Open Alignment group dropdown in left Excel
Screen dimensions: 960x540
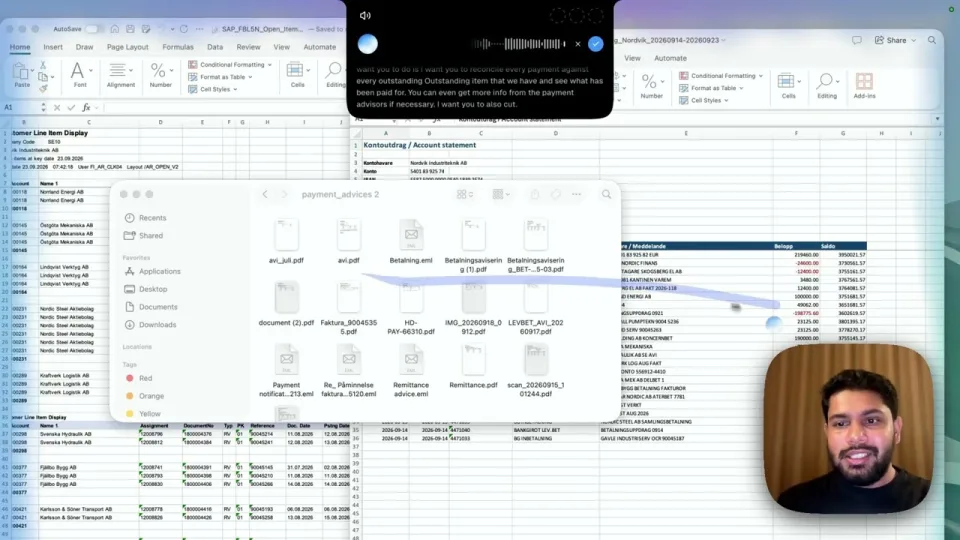121,75
